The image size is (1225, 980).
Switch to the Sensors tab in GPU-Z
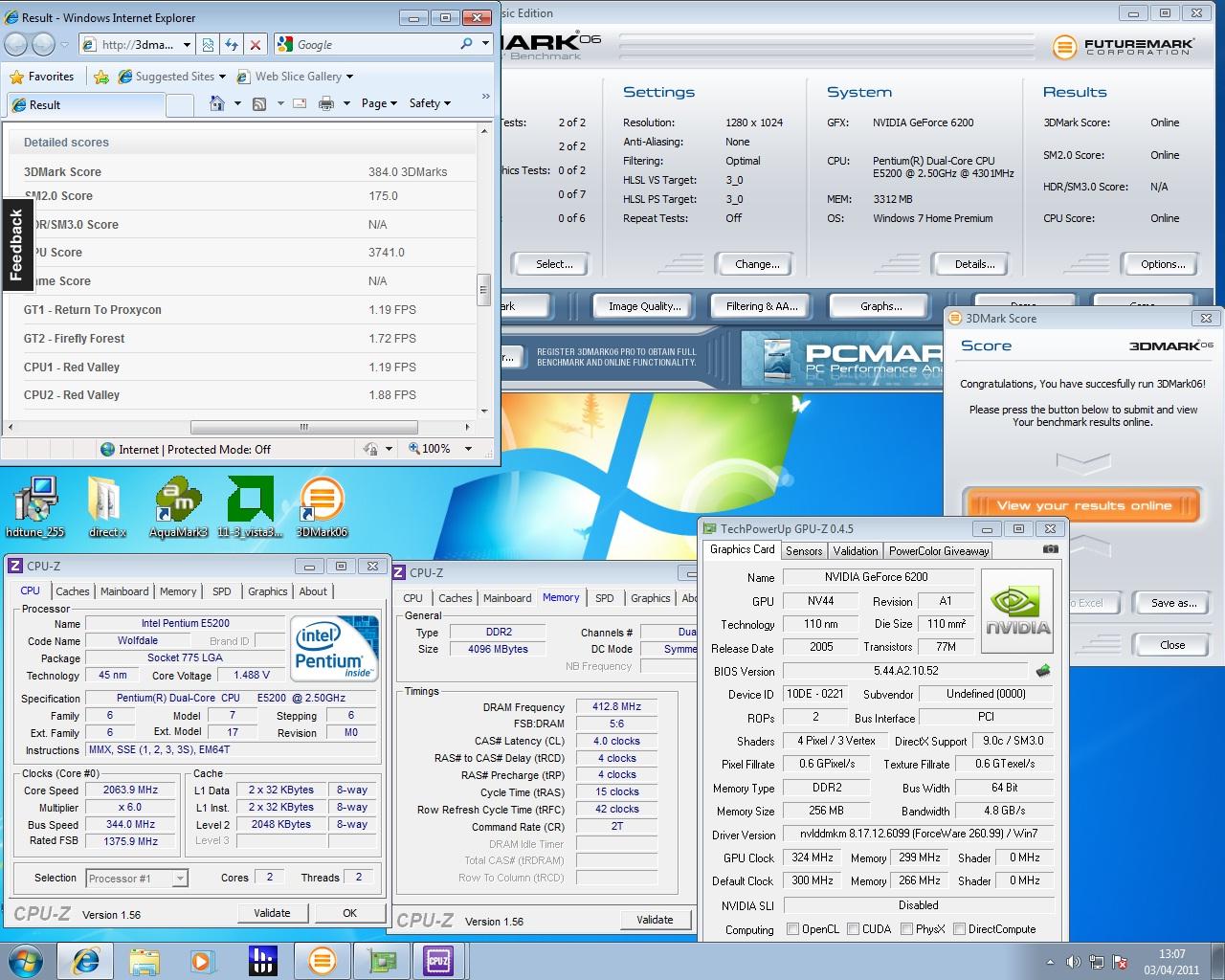point(804,551)
